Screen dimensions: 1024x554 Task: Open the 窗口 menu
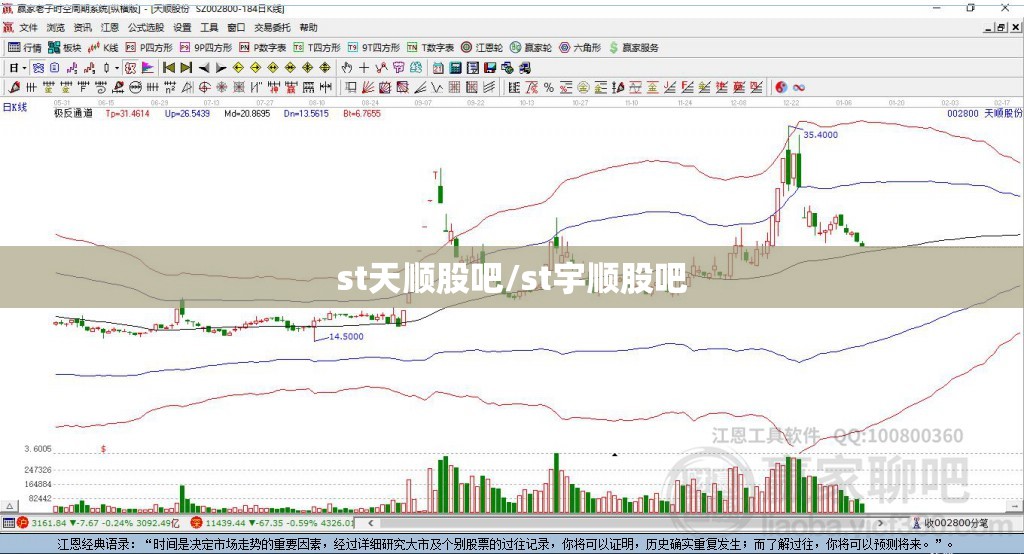236,27
